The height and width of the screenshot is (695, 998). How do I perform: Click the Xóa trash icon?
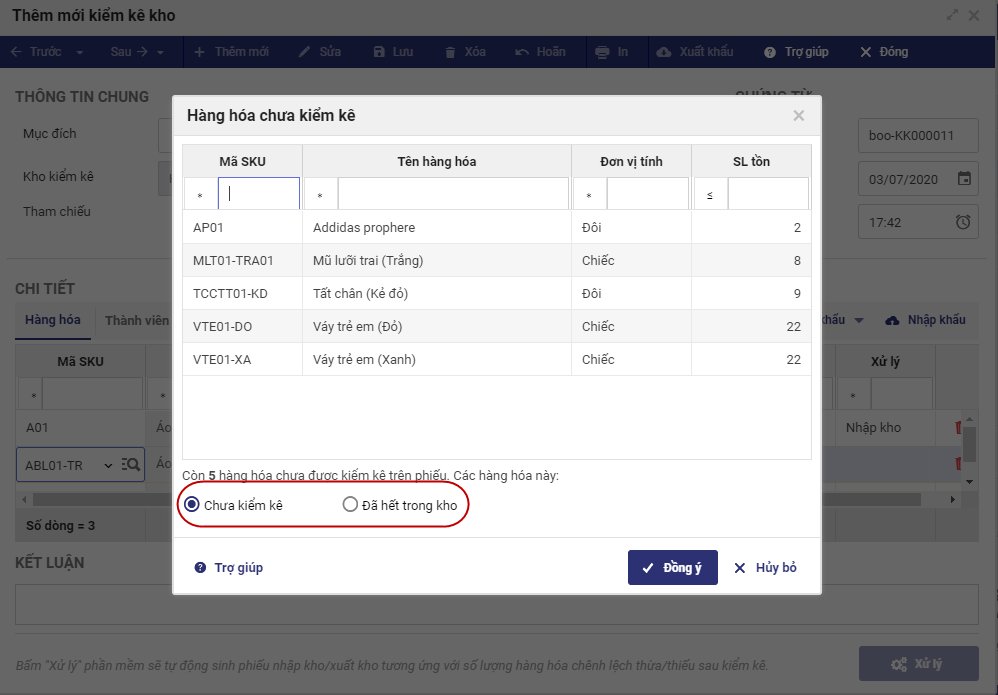click(x=450, y=52)
